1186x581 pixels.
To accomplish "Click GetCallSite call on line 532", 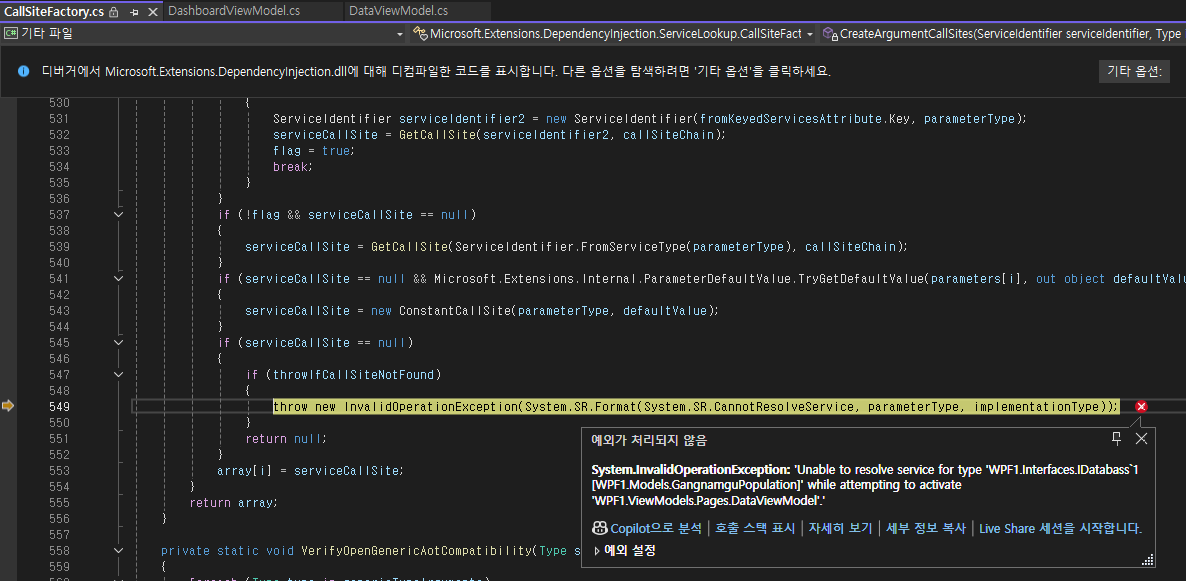I will coord(436,135).
